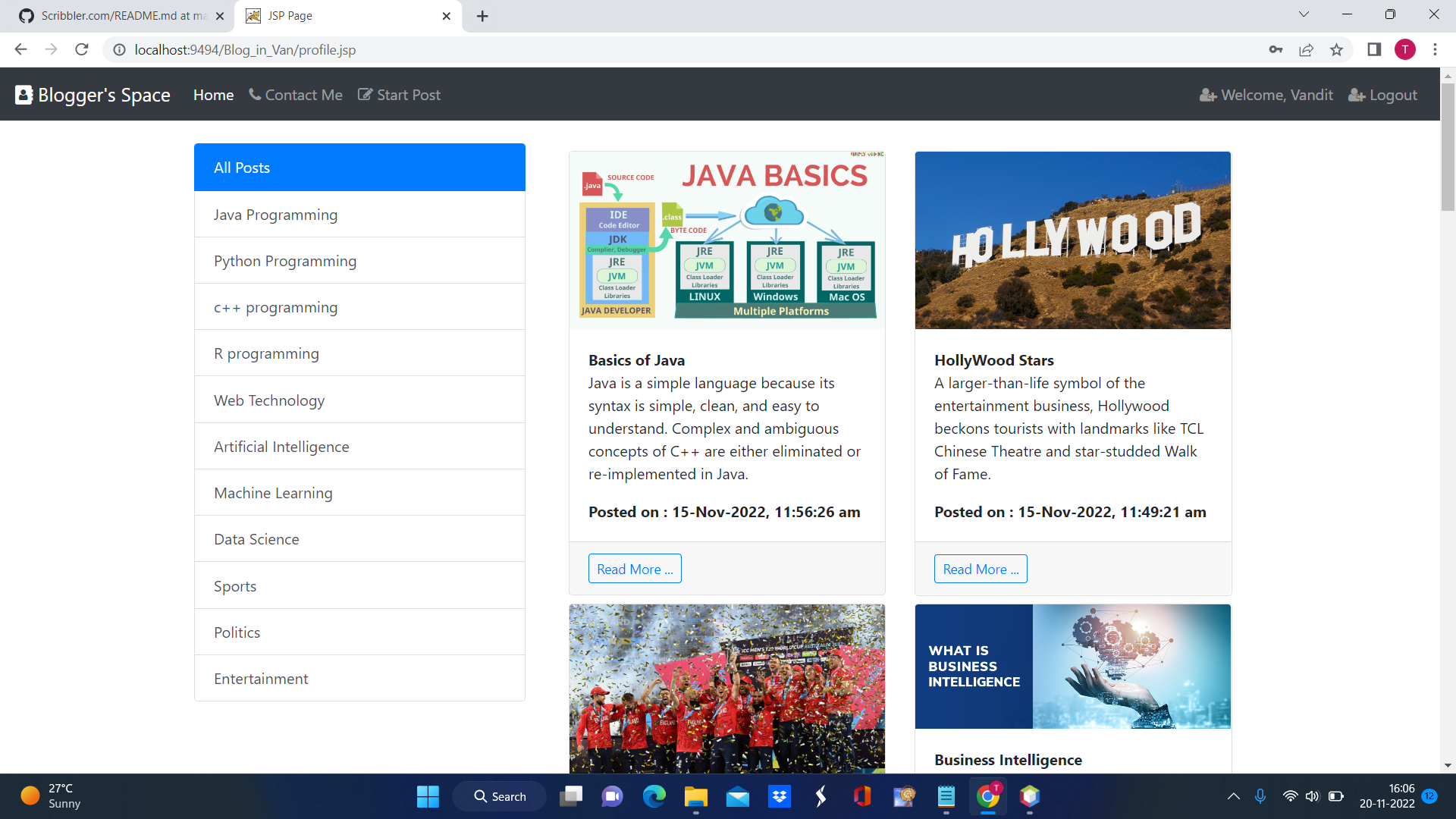Toggle the browser side panel
This screenshot has height=819, width=1456.
coord(1374,49)
